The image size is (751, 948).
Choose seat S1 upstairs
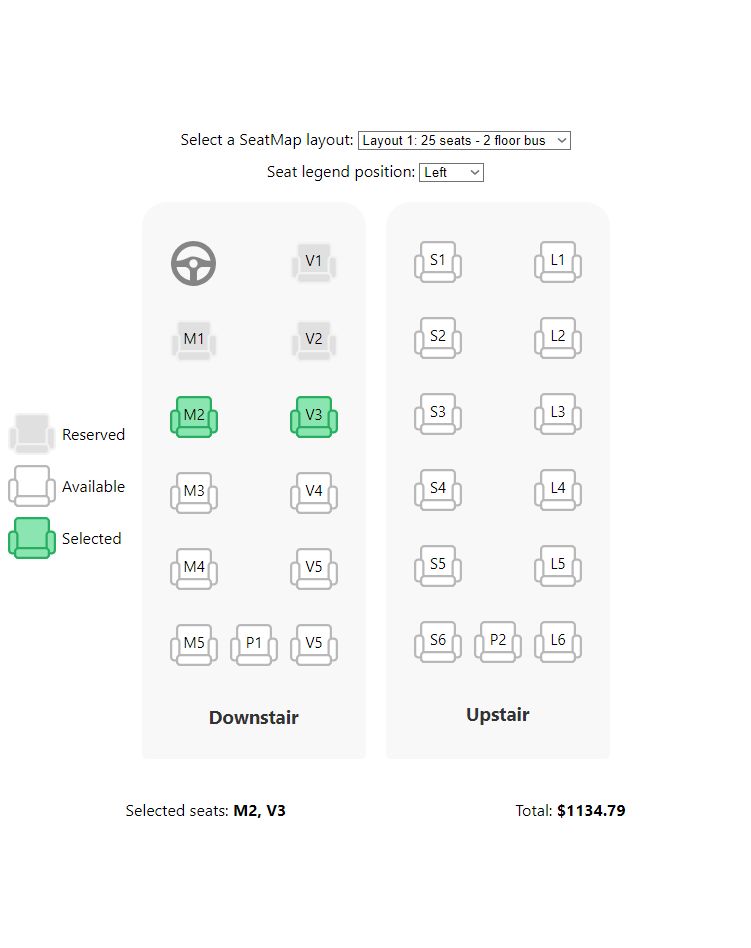pos(437,261)
